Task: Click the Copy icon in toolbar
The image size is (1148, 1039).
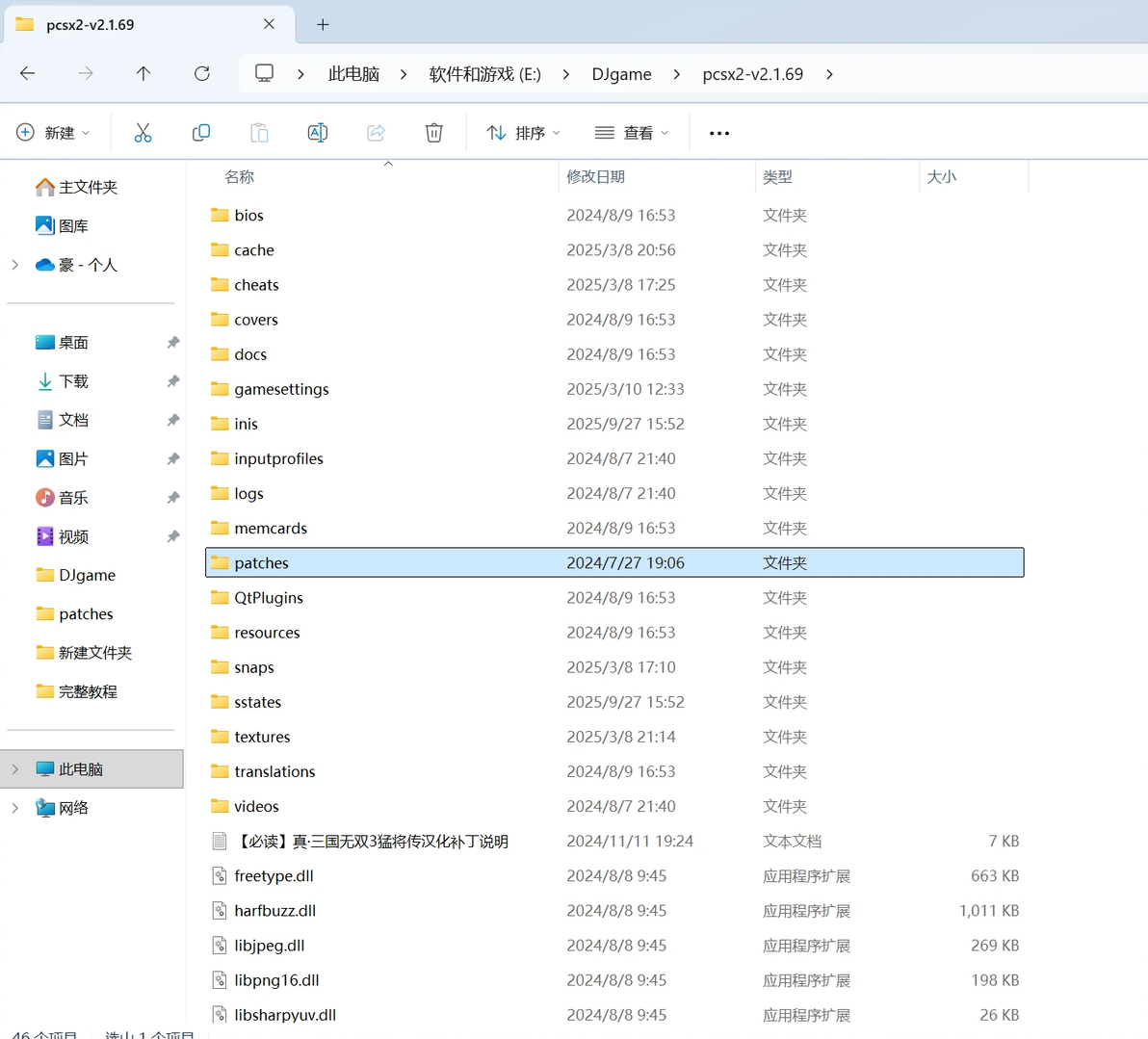Action: tap(200, 133)
